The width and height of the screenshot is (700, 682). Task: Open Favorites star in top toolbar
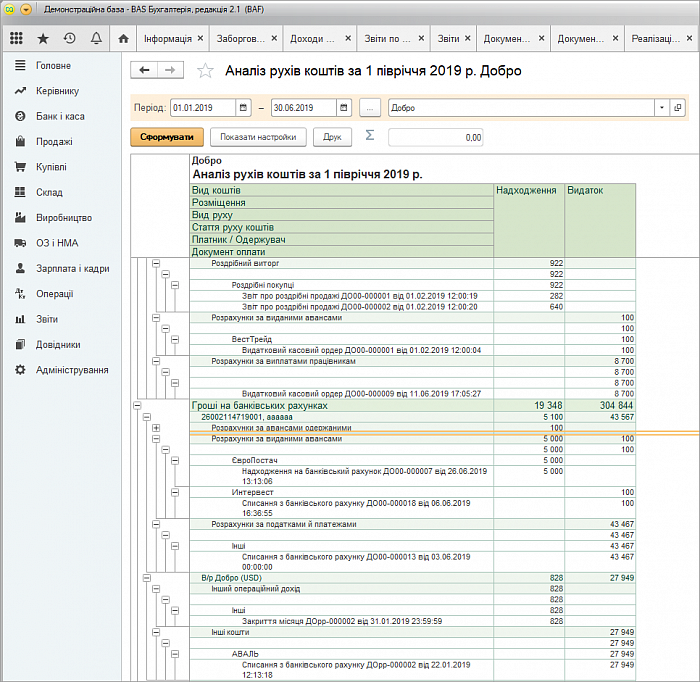click(43, 39)
